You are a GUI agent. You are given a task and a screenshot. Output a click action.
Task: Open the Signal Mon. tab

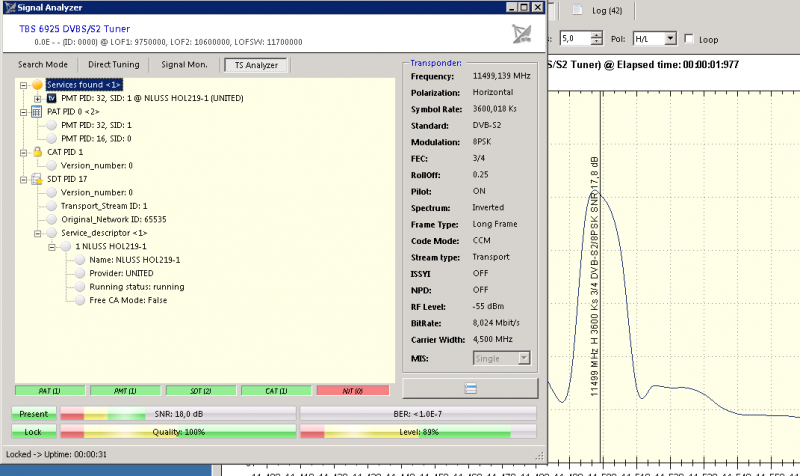pos(184,65)
